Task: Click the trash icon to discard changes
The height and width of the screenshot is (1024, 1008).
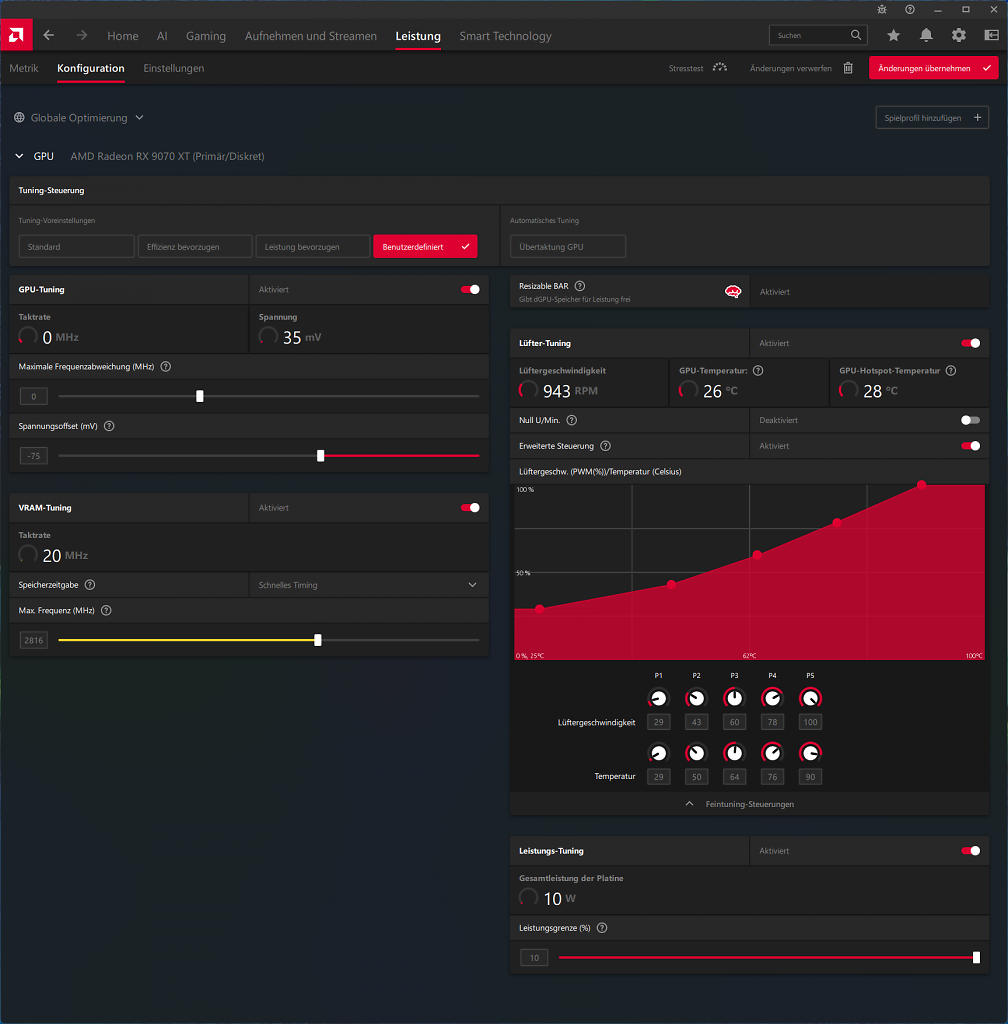Action: 848,68
